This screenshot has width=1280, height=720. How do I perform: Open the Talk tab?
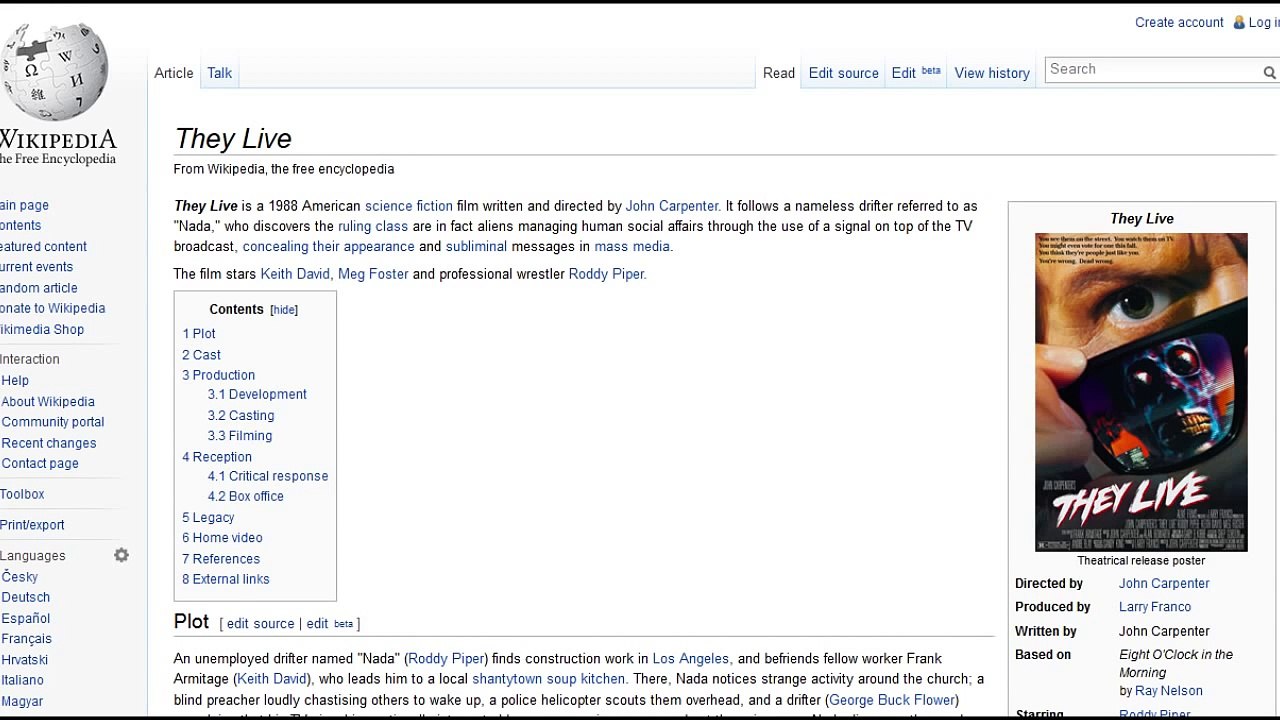coord(219,73)
